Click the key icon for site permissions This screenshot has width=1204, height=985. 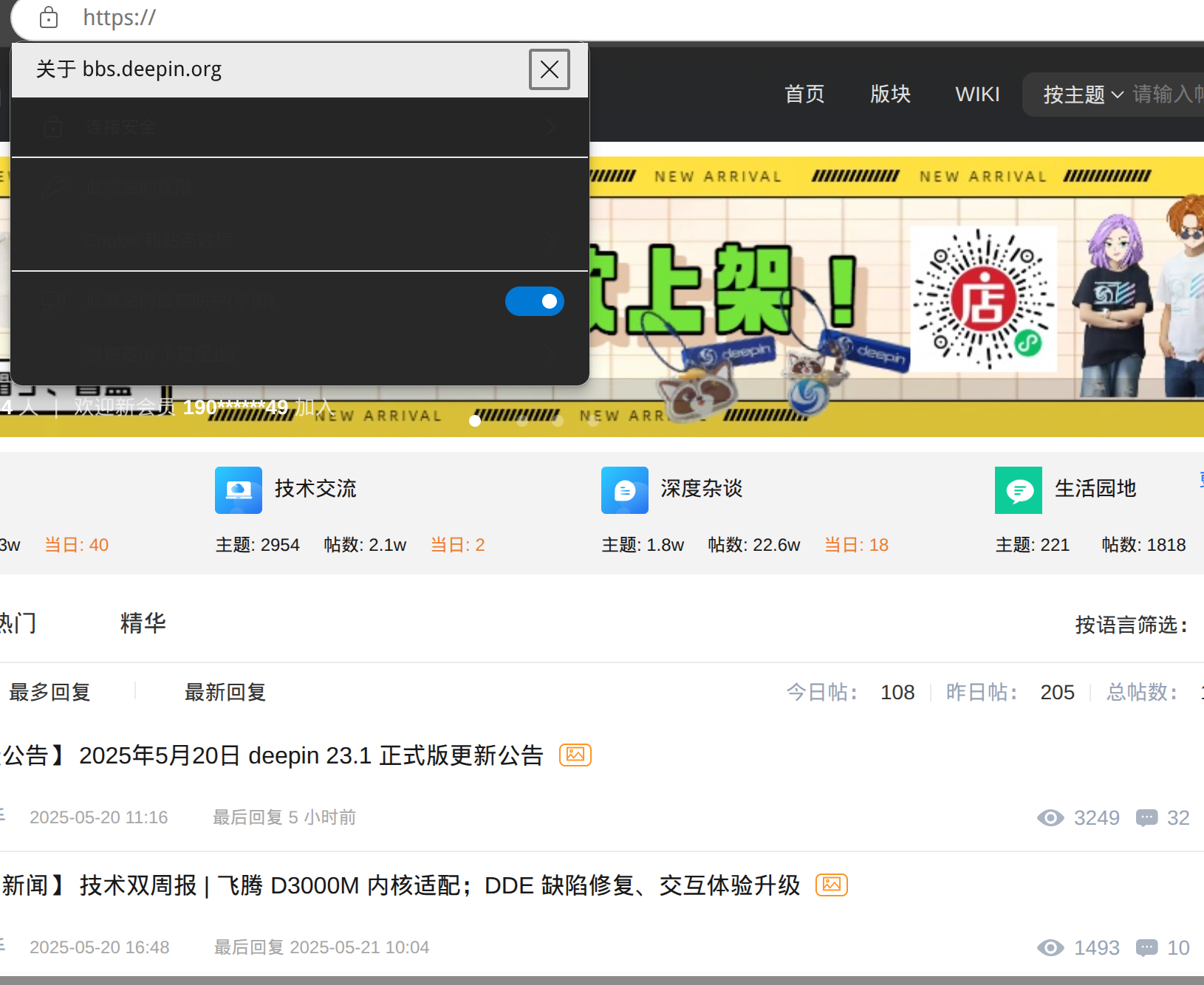[52, 186]
